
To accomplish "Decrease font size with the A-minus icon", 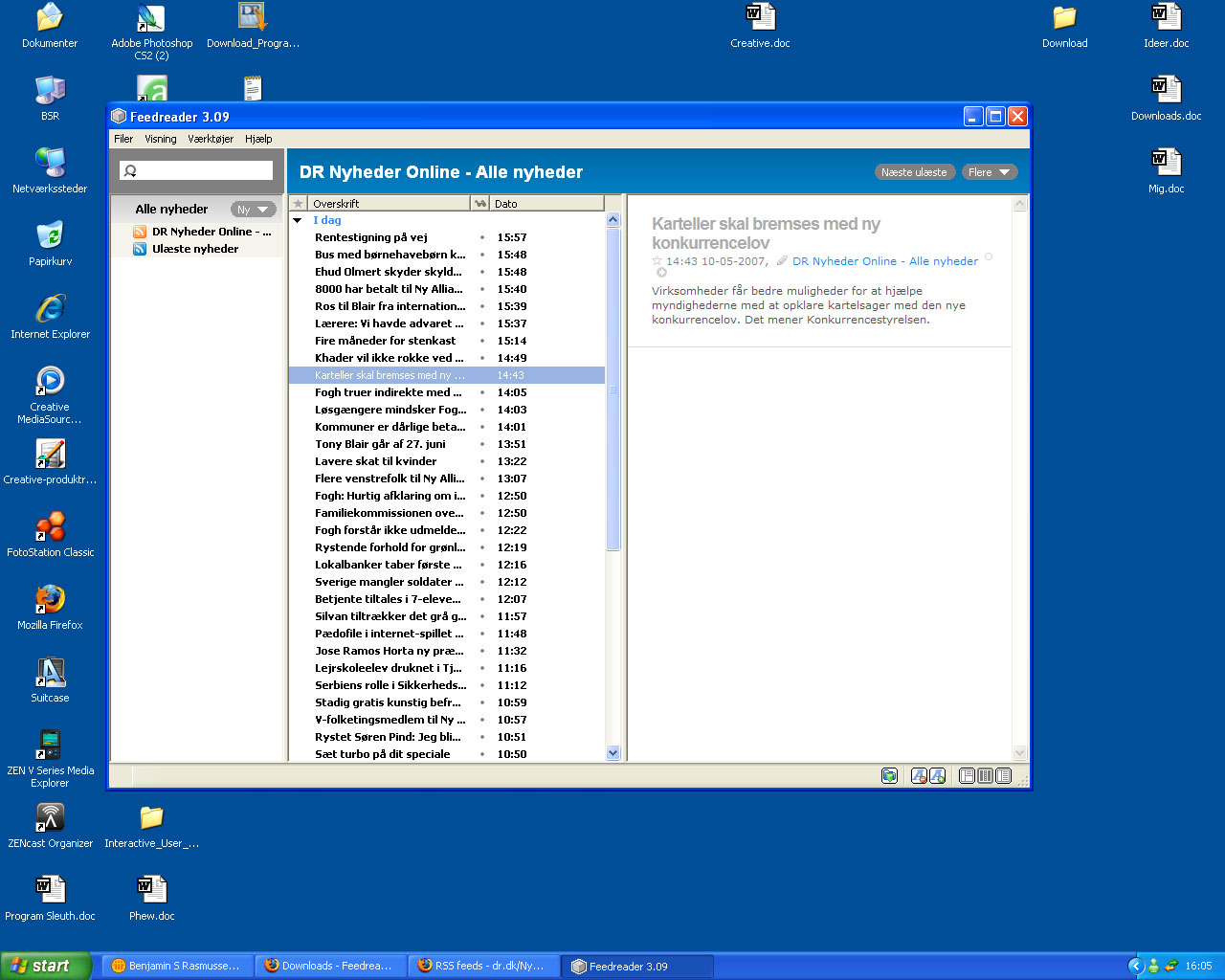I will 919,775.
